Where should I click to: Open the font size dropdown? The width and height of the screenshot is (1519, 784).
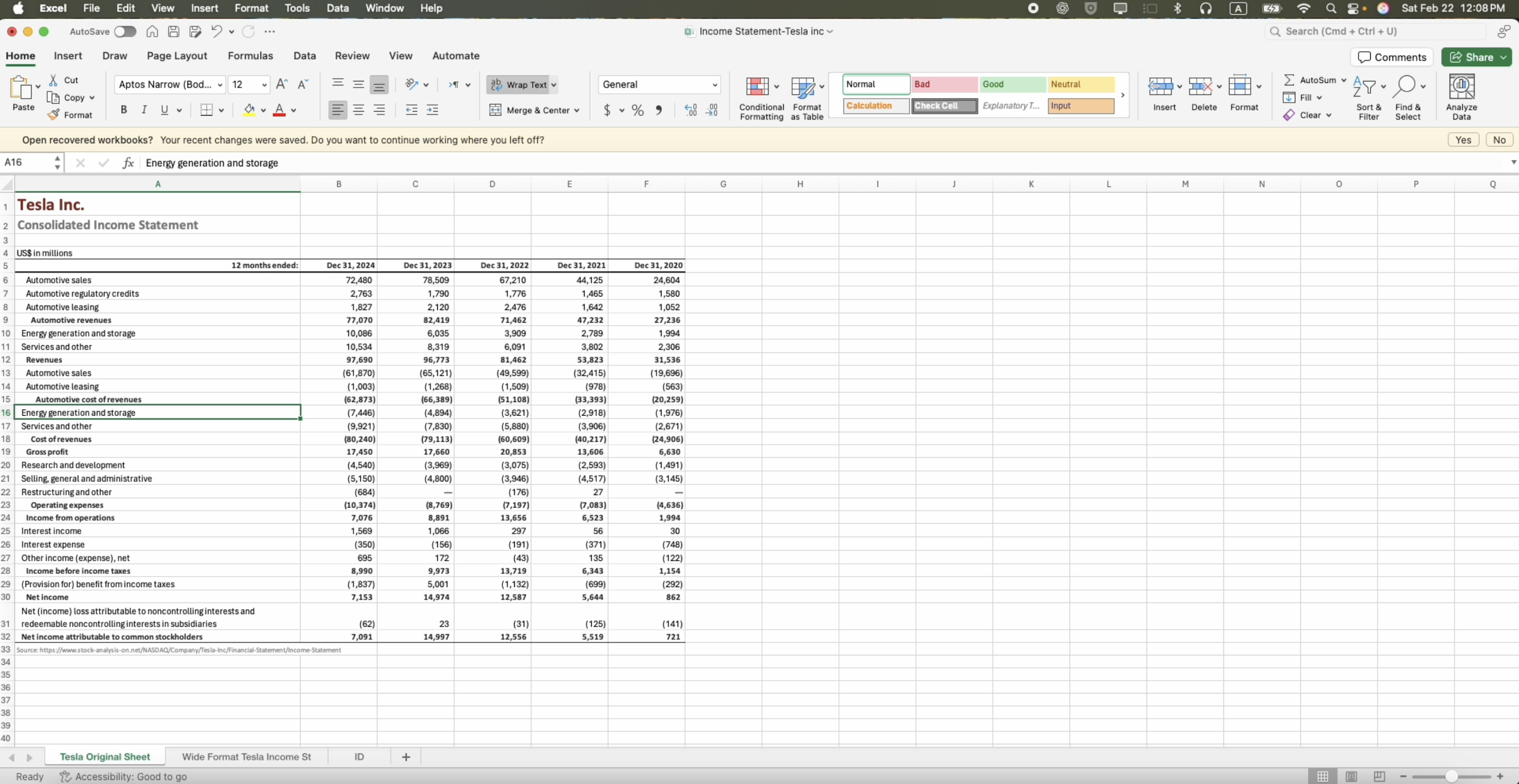pos(264,85)
